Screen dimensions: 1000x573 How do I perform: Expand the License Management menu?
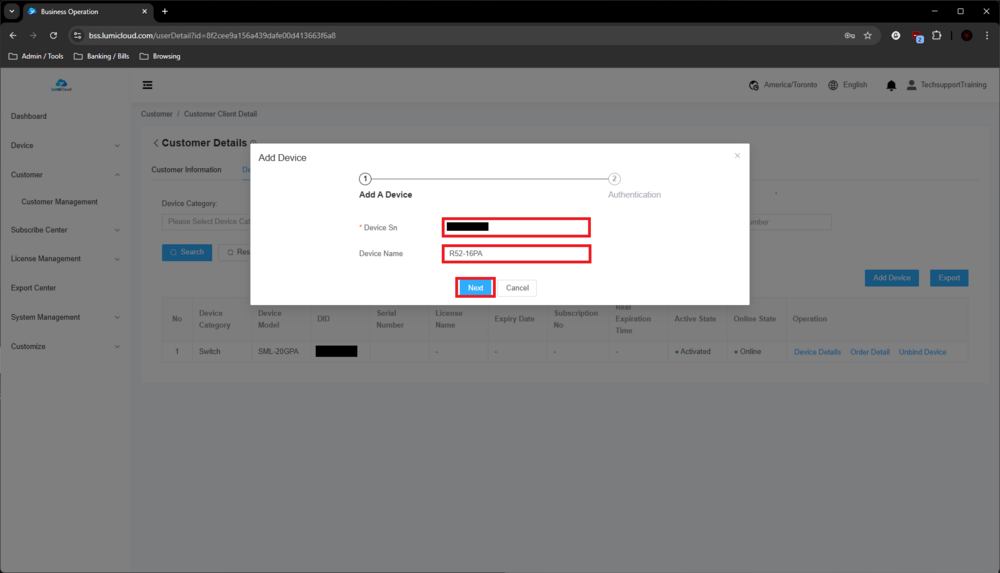click(65, 259)
